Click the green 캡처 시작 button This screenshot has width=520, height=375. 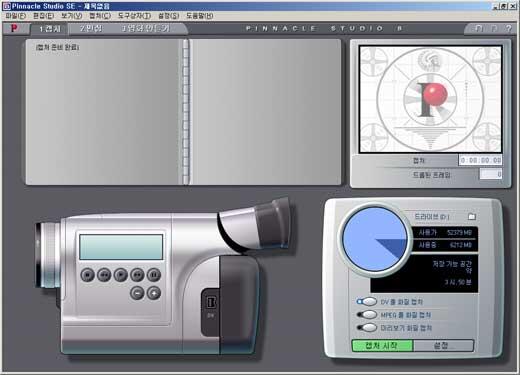[x=382, y=345]
